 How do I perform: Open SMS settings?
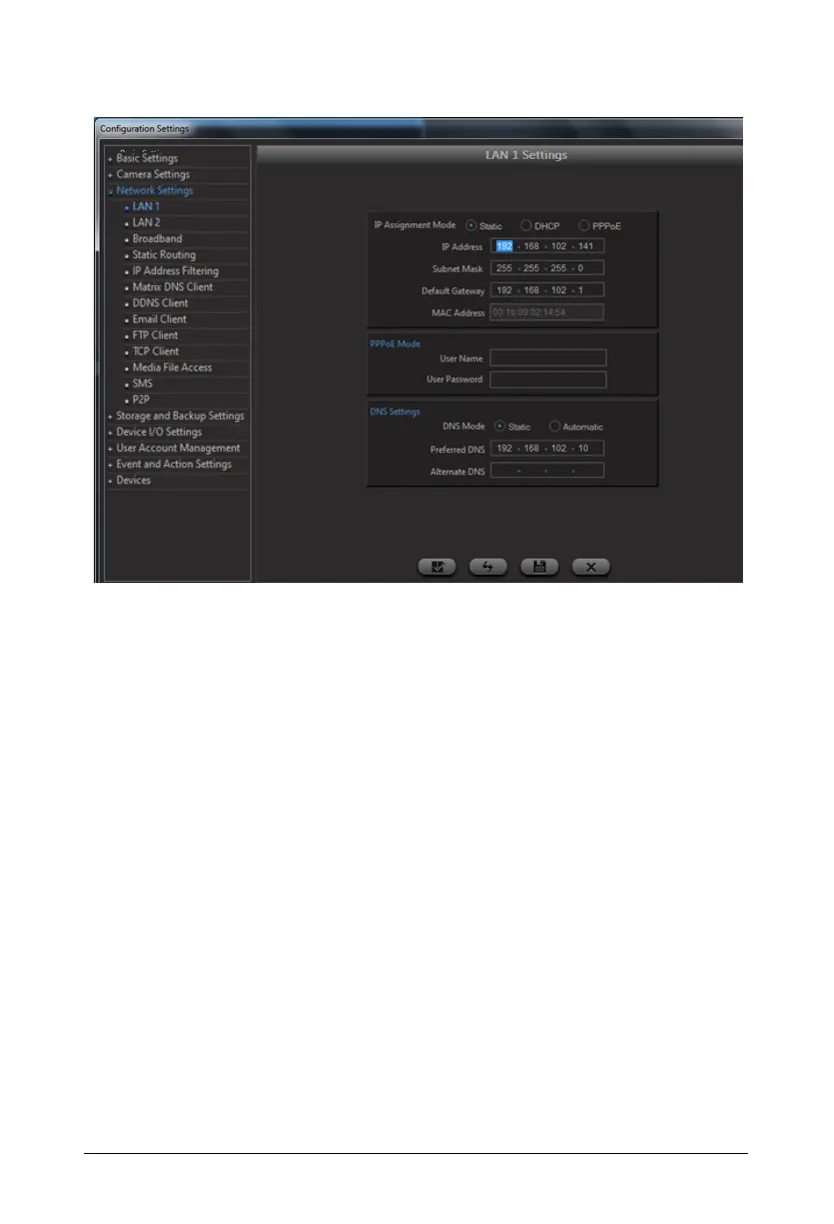pyautogui.click(x=142, y=383)
